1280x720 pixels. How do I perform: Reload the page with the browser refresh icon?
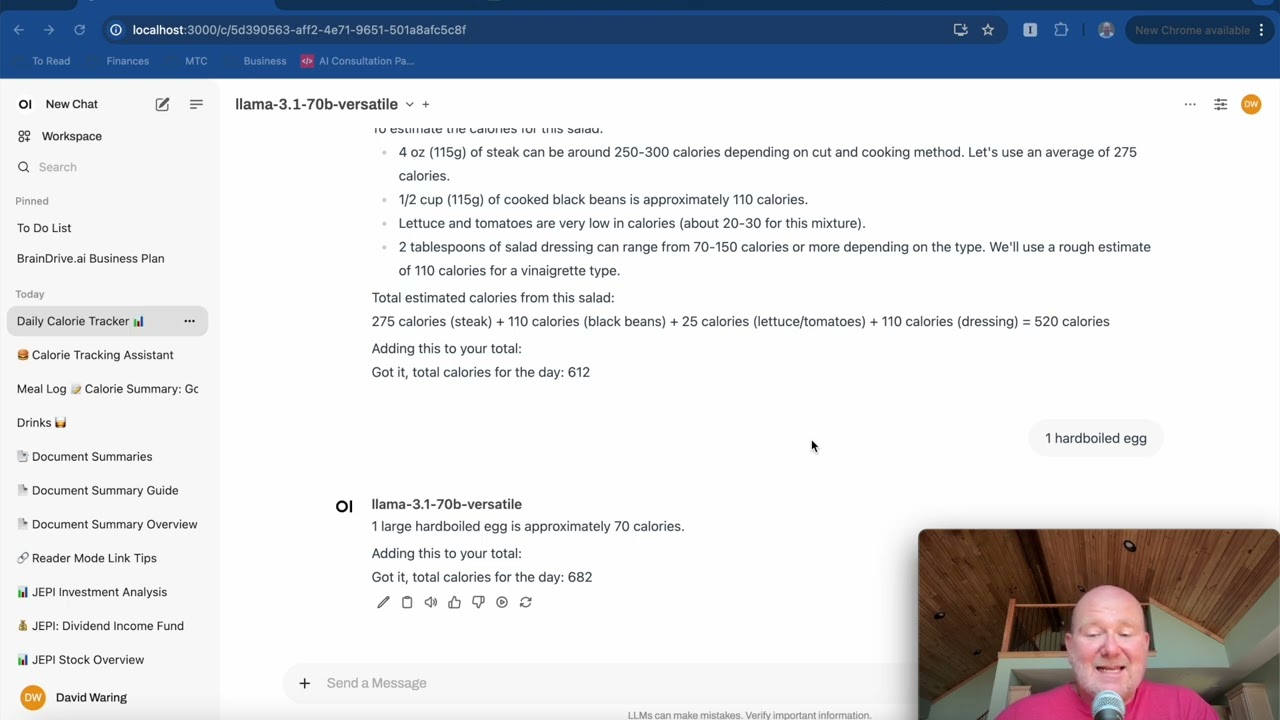click(x=79, y=30)
